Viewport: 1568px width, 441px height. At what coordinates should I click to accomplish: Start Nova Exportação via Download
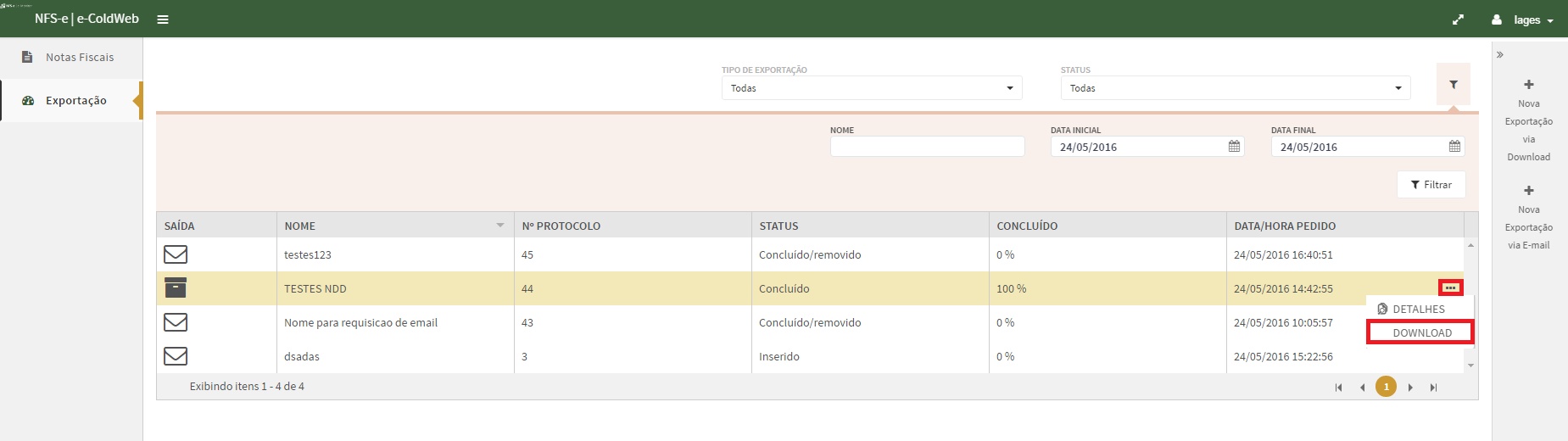coord(1528,120)
